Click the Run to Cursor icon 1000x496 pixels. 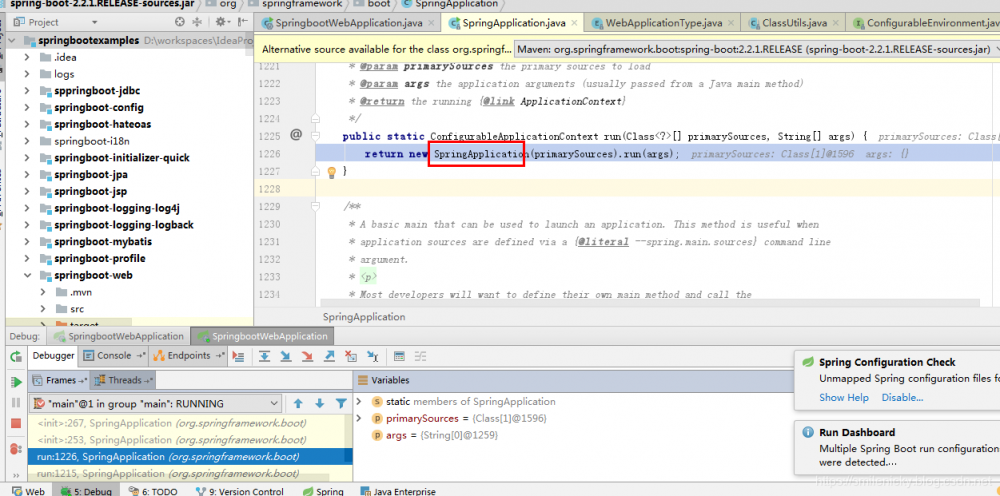click(x=373, y=356)
